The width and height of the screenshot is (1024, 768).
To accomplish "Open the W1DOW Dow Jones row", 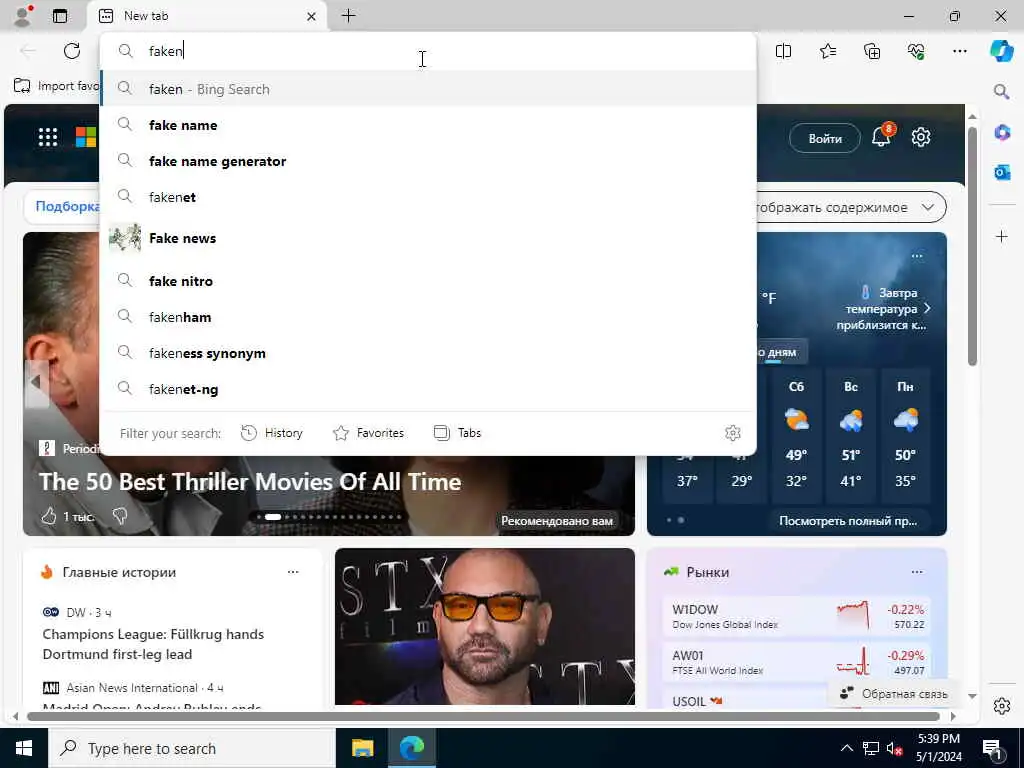I will [797, 616].
